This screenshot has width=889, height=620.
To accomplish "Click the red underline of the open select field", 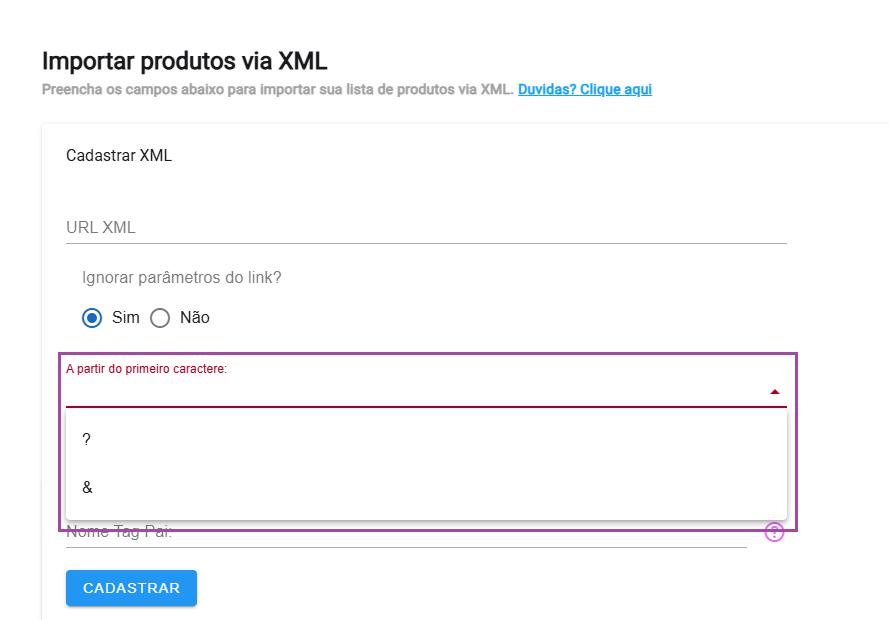I will click(x=426, y=407).
